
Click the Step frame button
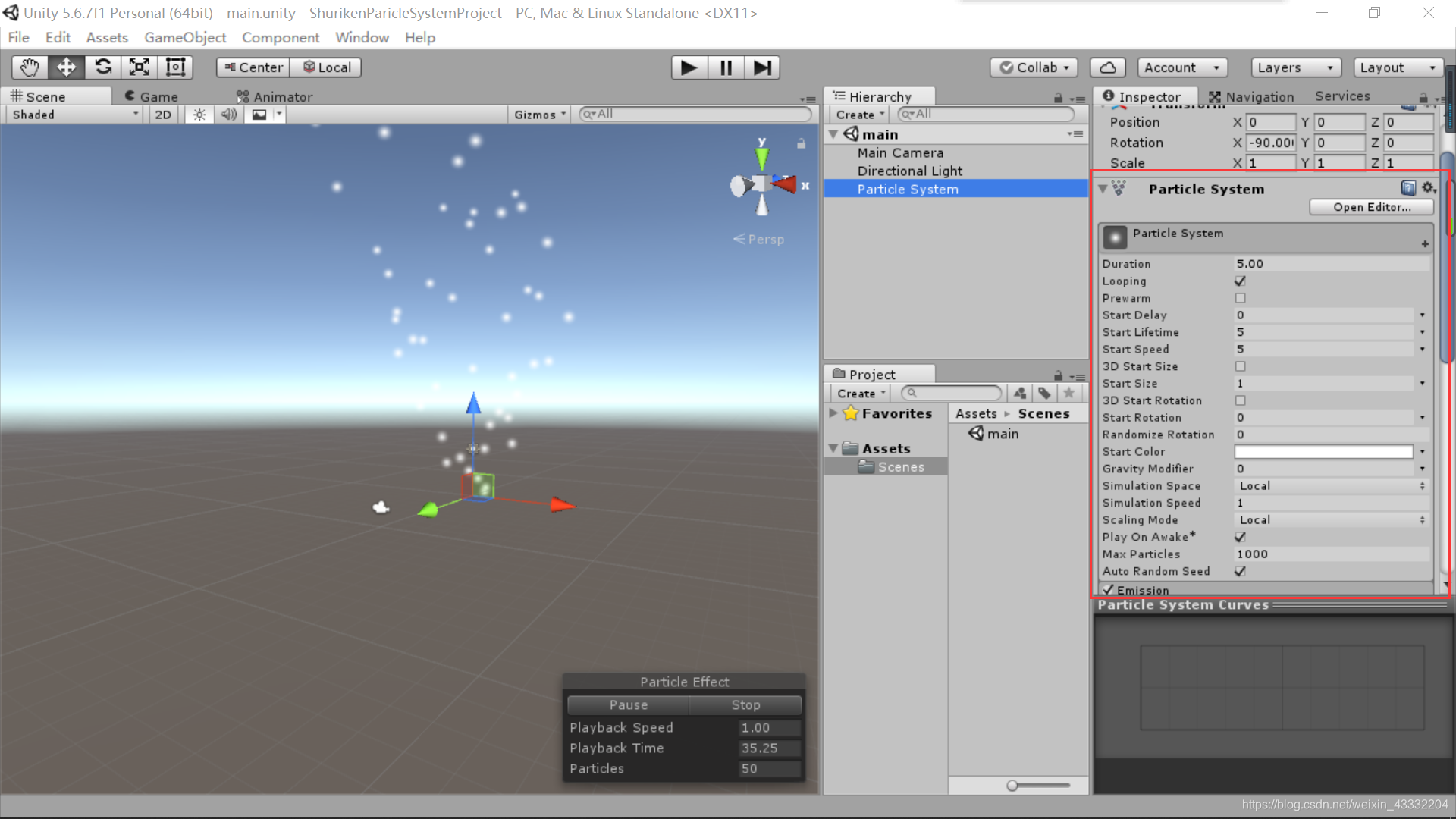pyautogui.click(x=762, y=67)
